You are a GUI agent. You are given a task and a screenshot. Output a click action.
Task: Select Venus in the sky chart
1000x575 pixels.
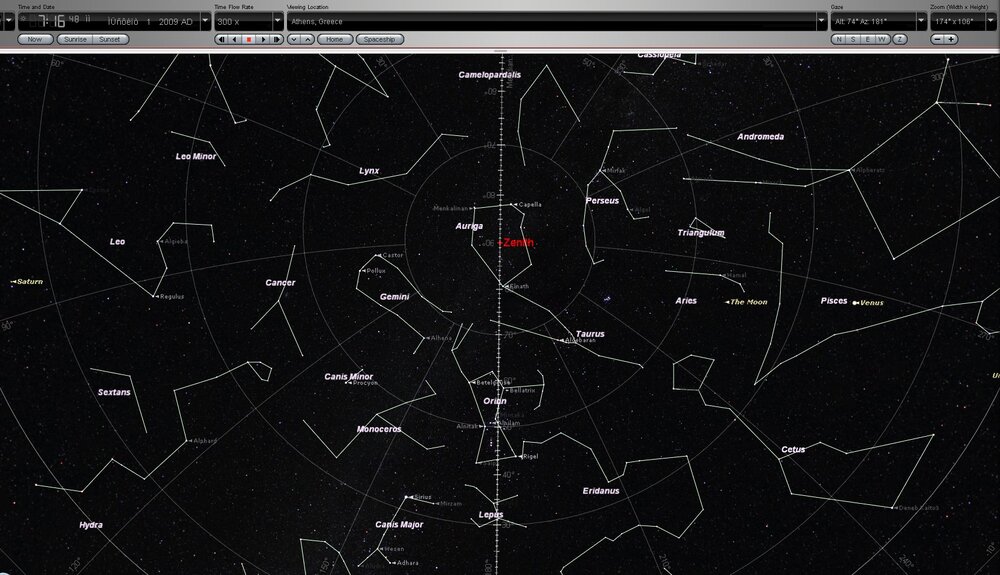click(x=855, y=302)
